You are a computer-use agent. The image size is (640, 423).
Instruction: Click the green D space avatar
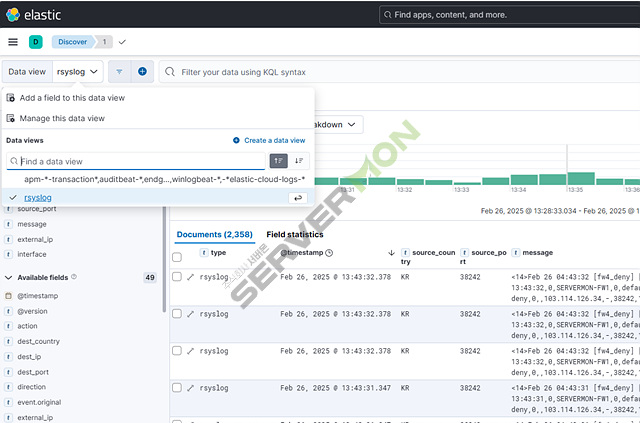point(36,42)
